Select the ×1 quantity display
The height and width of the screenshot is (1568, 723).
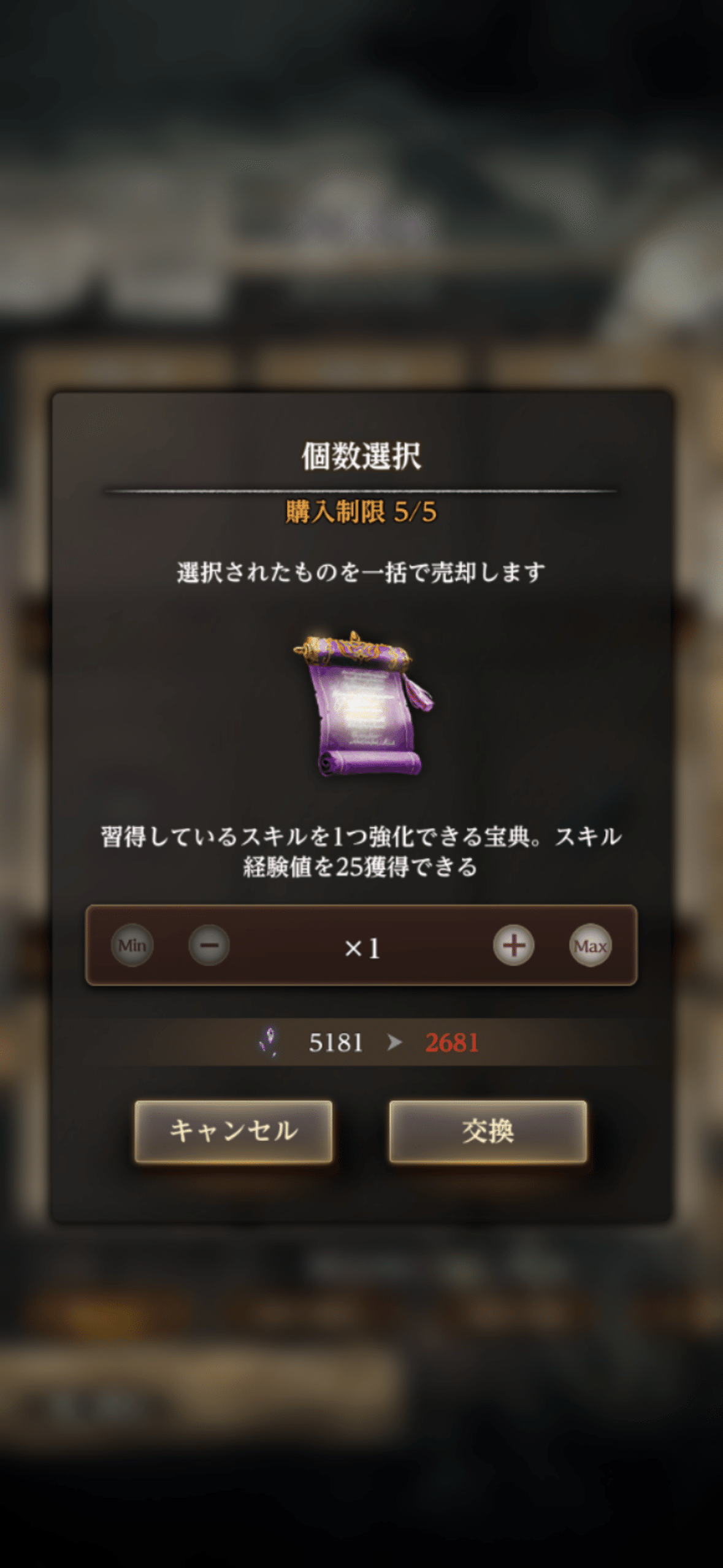point(362,948)
